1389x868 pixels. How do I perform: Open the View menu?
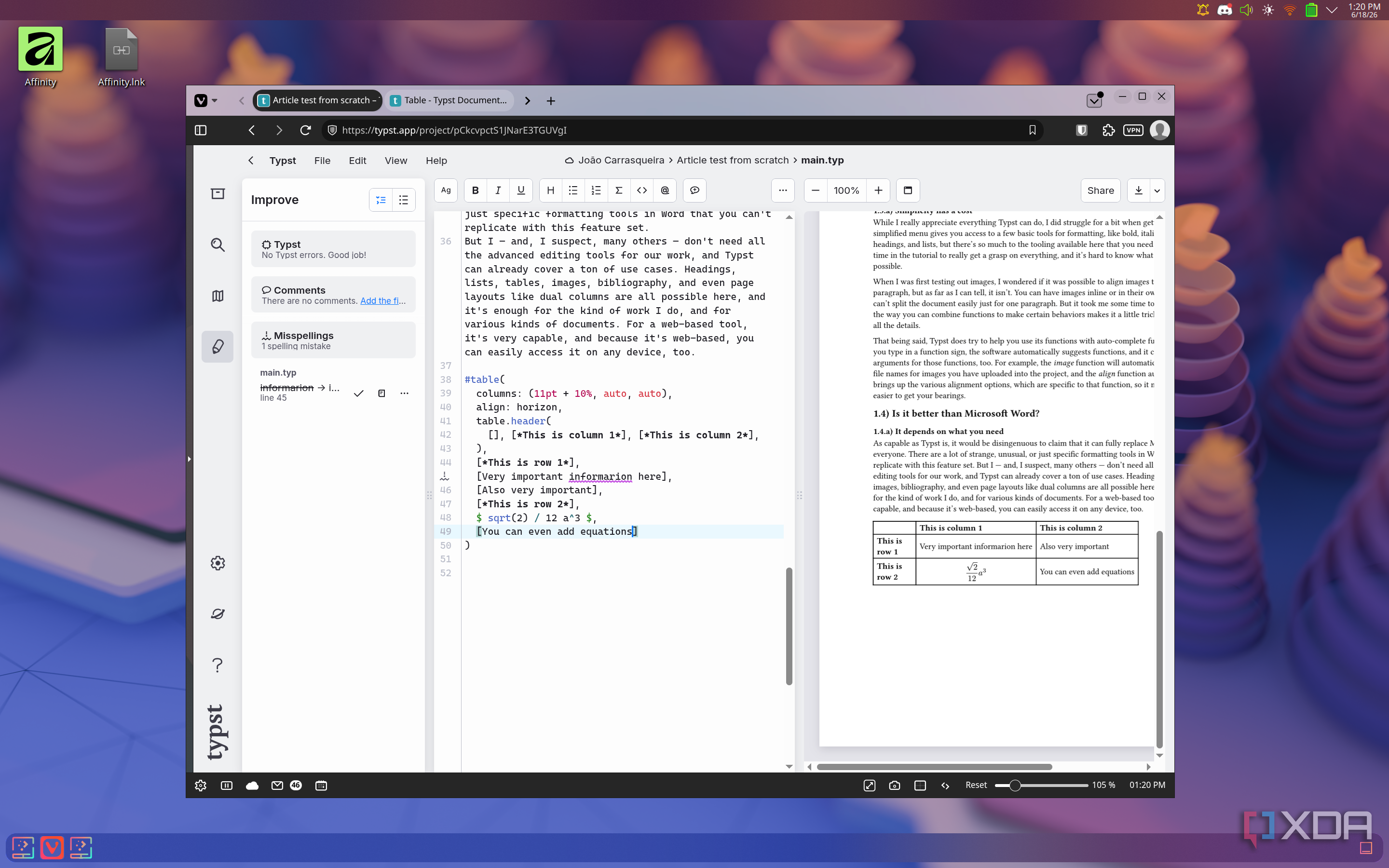pos(396,161)
